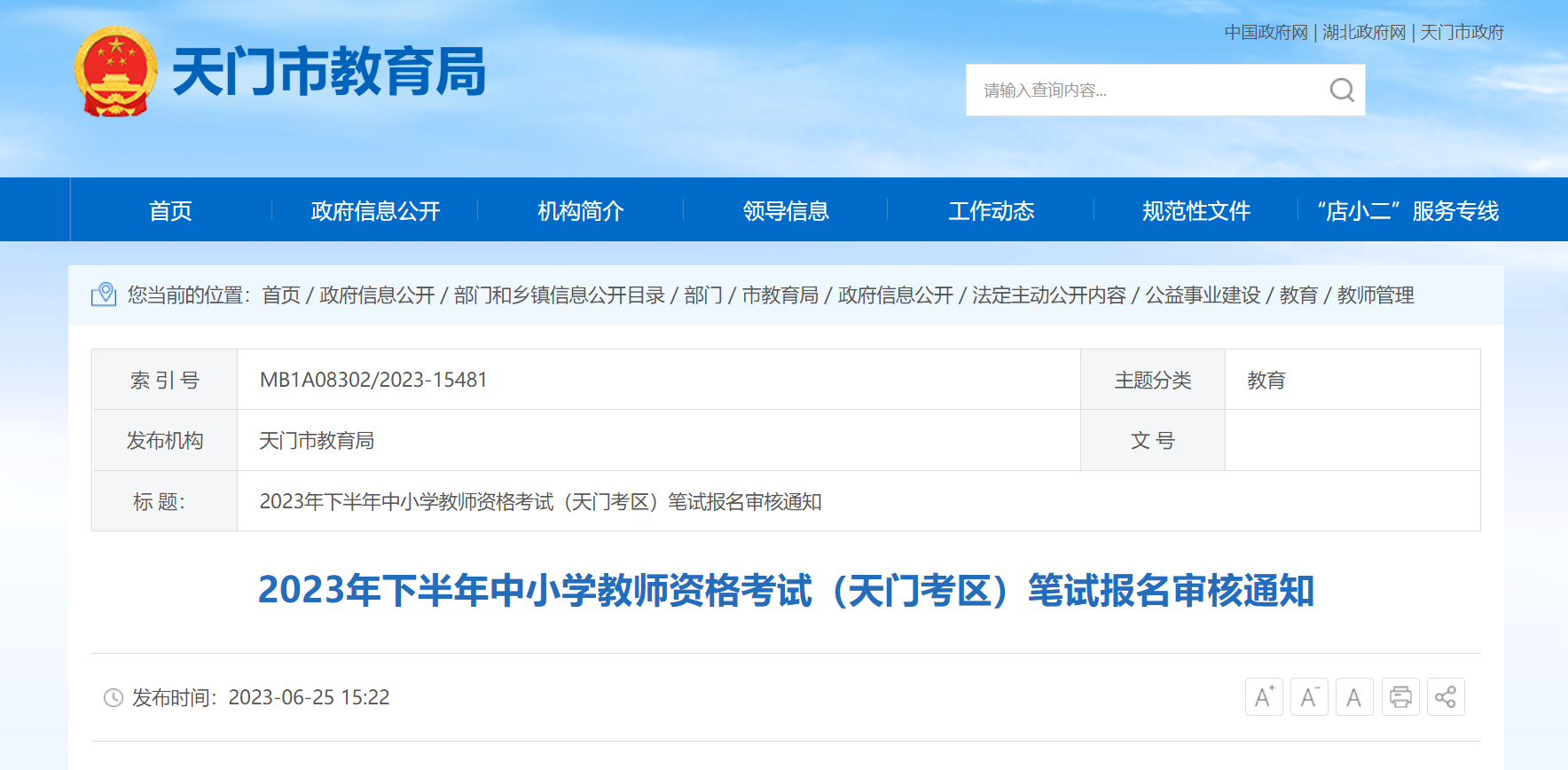Click the location pin icon in breadcrumb
1568x770 pixels.
tap(104, 295)
